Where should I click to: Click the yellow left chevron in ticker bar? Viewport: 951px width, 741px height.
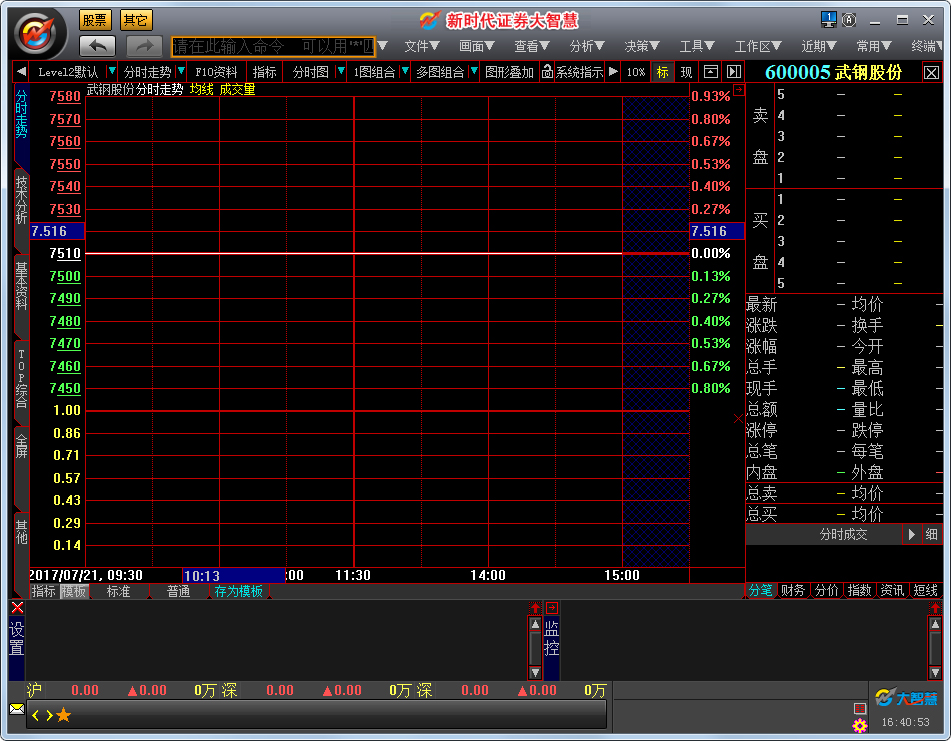click(x=35, y=716)
